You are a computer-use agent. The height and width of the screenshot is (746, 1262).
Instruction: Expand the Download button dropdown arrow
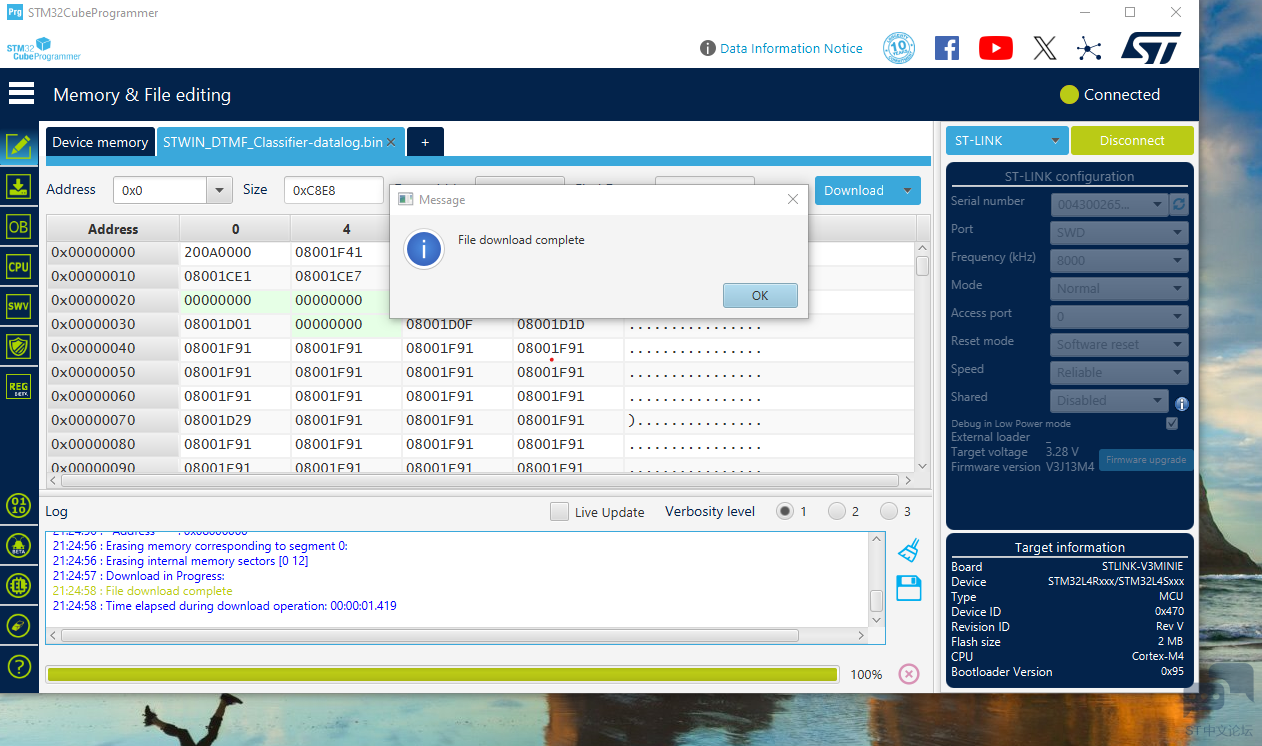[x=907, y=190]
